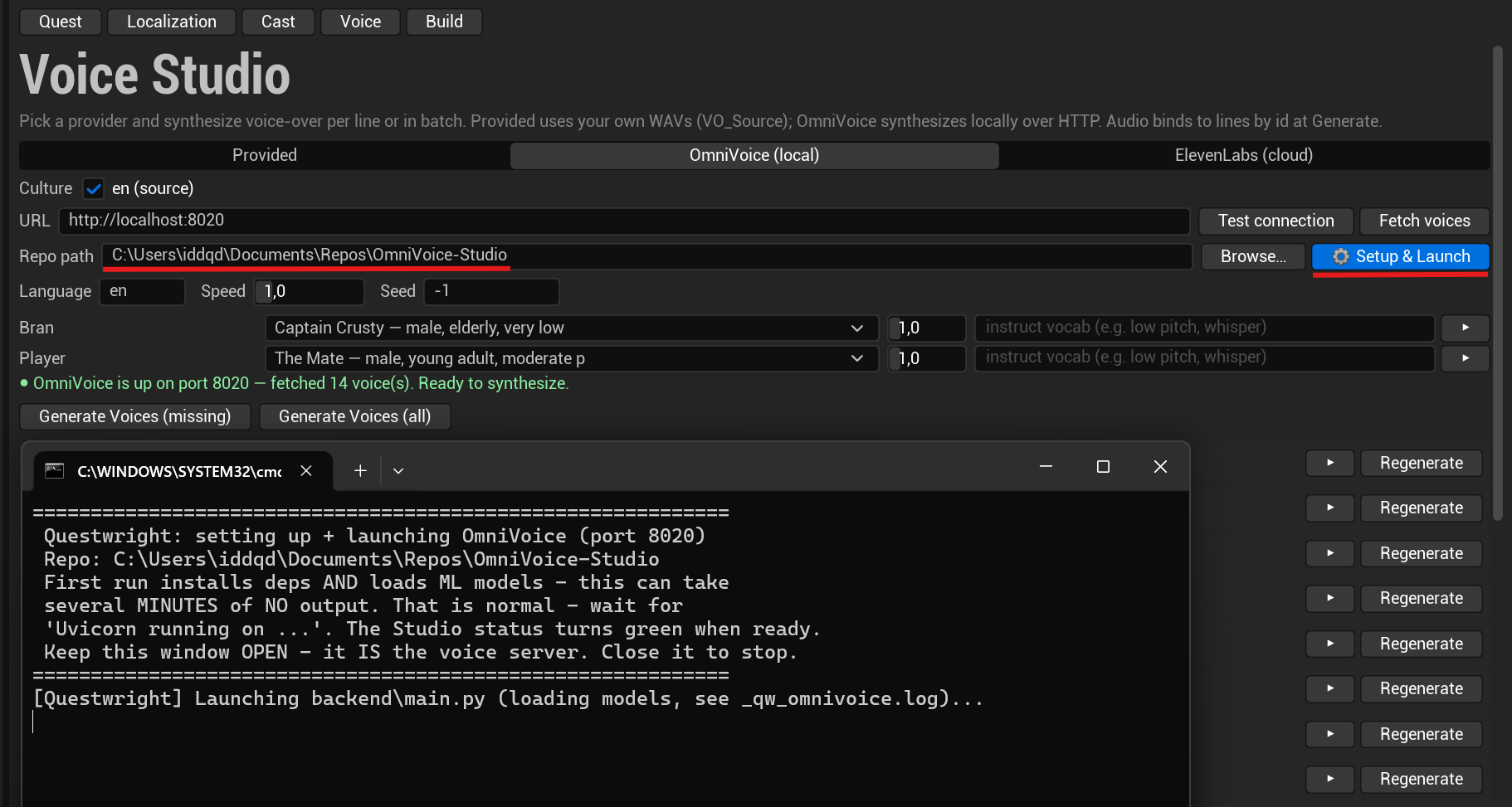Open terminal tab dropdown chevron
The width and height of the screenshot is (1512, 807).
(398, 470)
